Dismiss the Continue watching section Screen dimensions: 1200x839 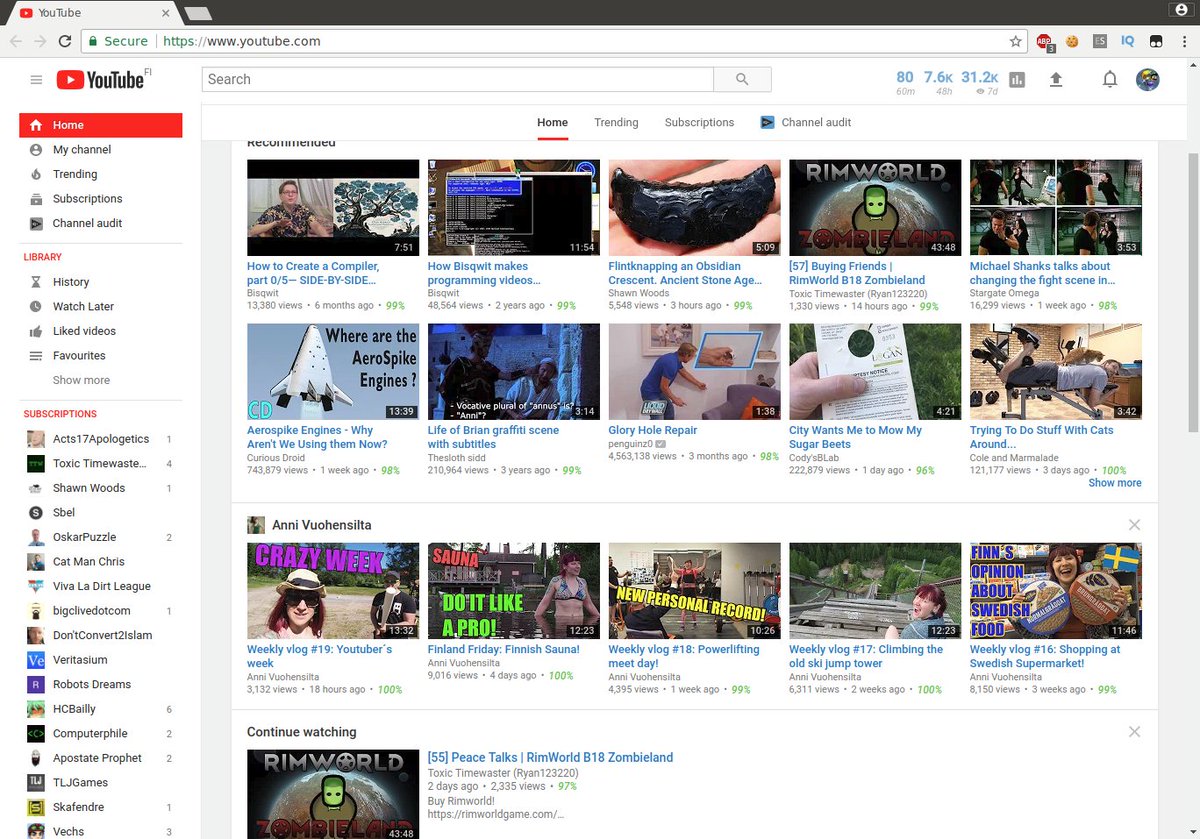(x=1134, y=732)
